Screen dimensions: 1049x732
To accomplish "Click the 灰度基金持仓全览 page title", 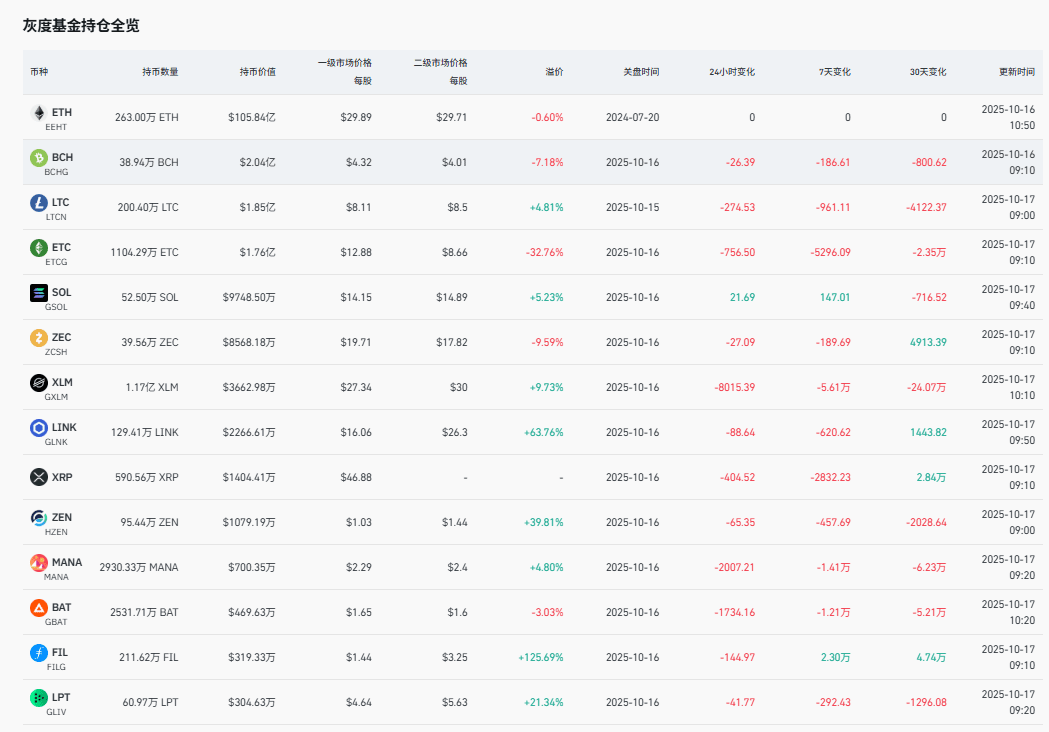I will (81, 25).
